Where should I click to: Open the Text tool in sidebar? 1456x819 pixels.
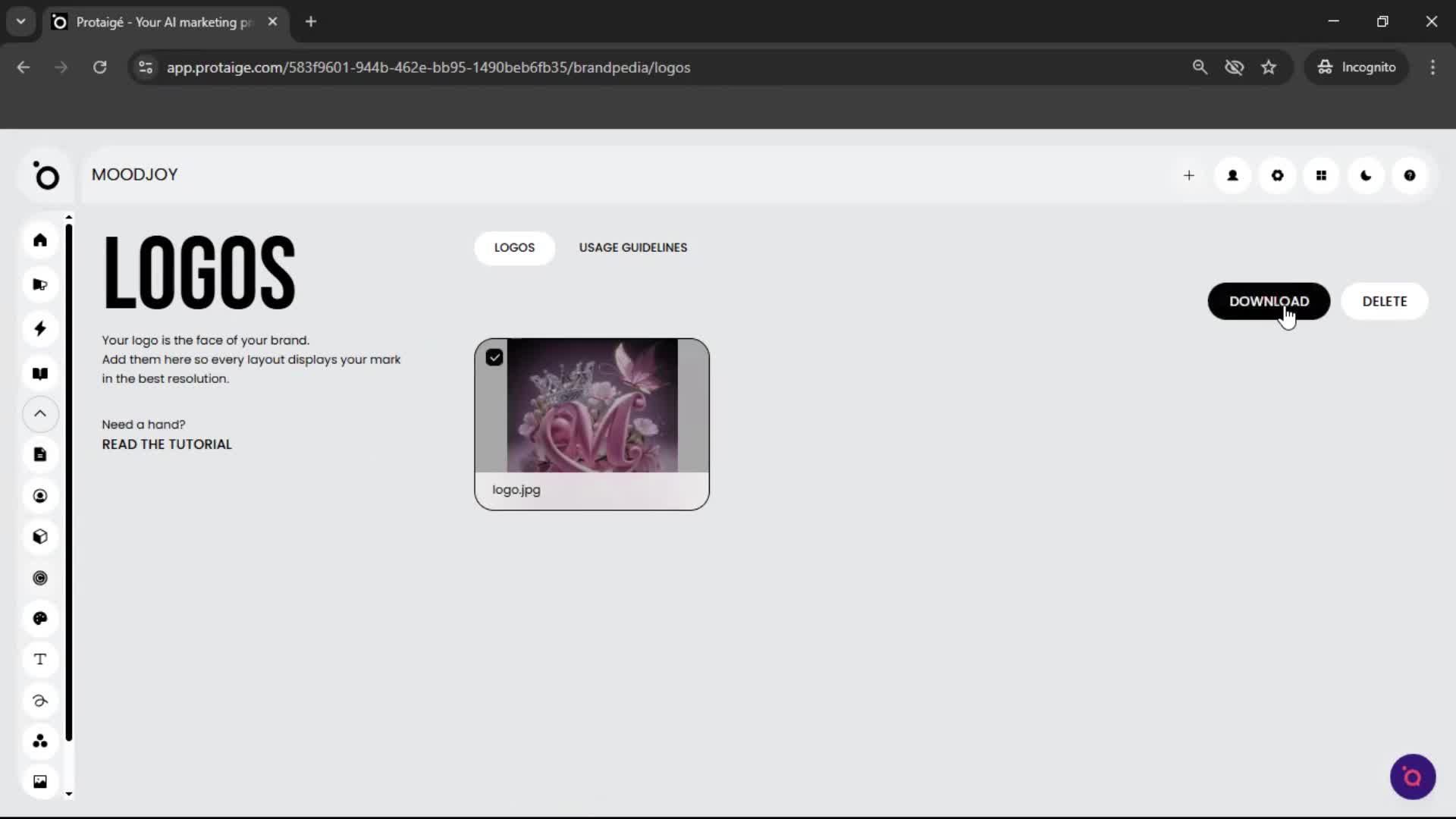40,660
